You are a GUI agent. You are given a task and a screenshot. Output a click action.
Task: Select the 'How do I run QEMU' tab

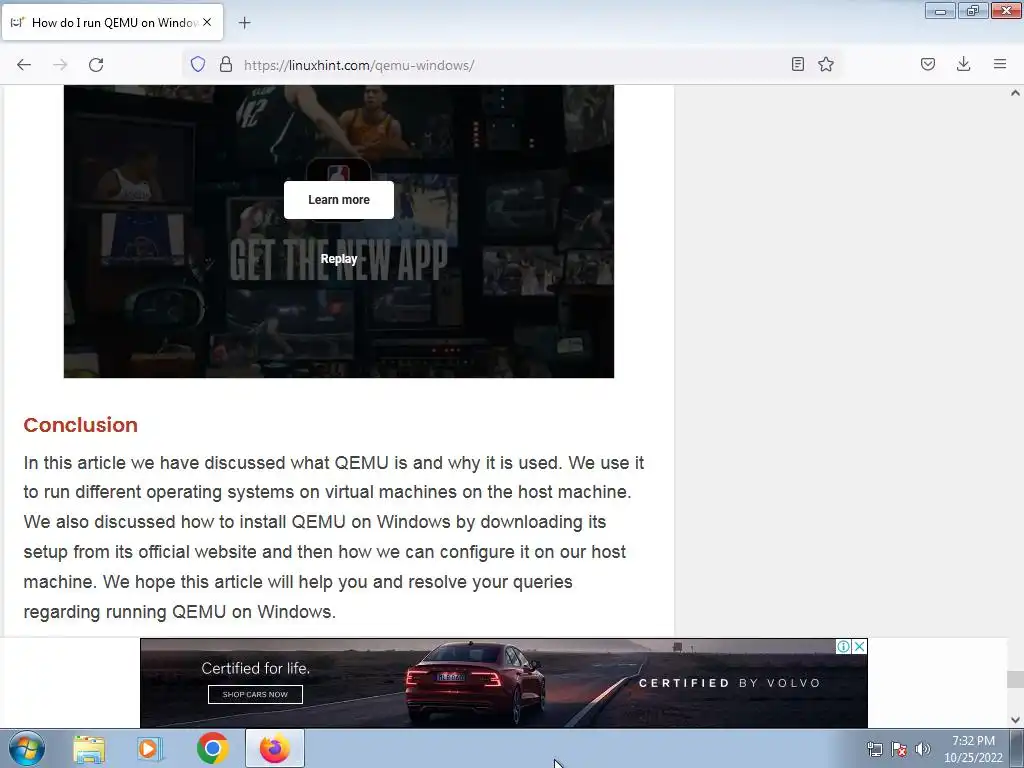112,22
